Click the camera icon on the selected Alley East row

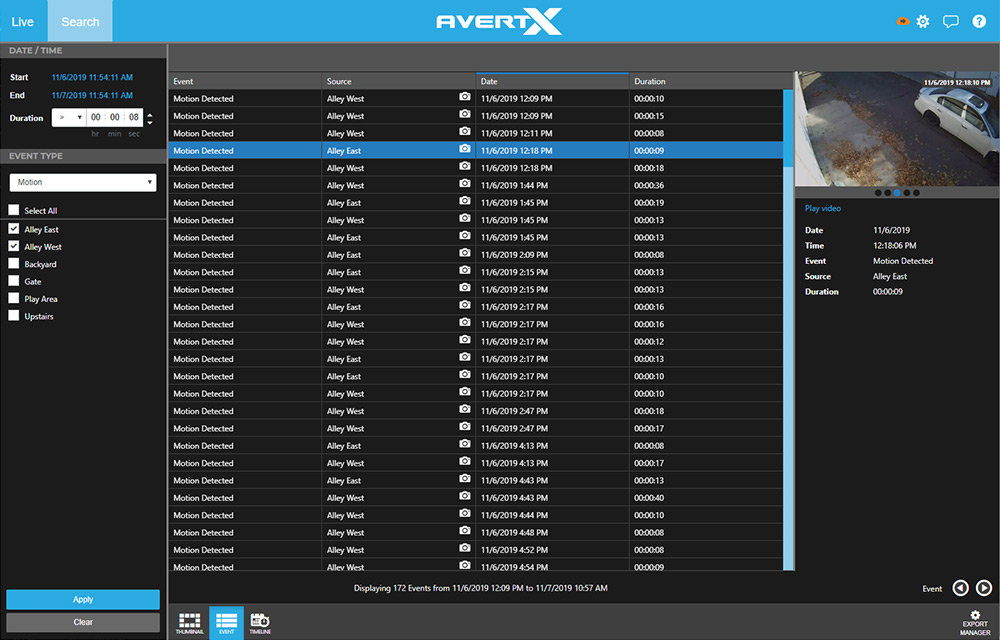click(464, 149)
